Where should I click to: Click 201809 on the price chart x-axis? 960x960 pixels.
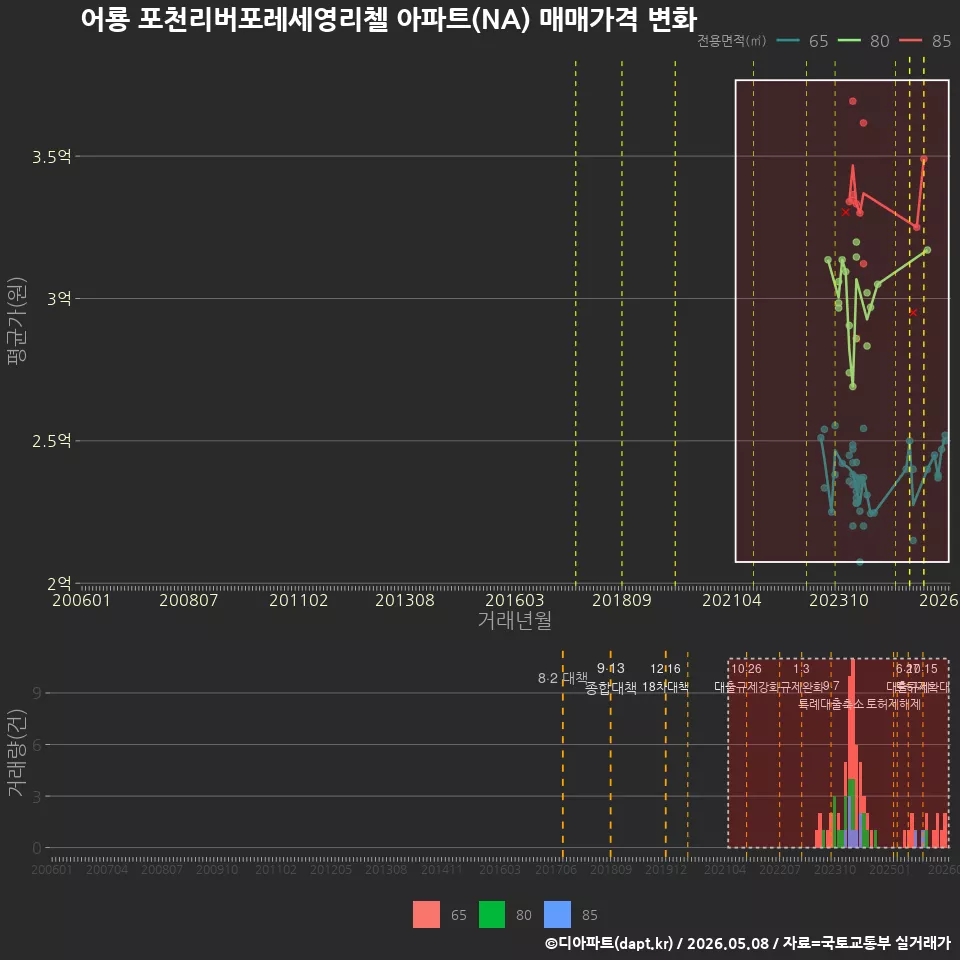pos(621,600)
